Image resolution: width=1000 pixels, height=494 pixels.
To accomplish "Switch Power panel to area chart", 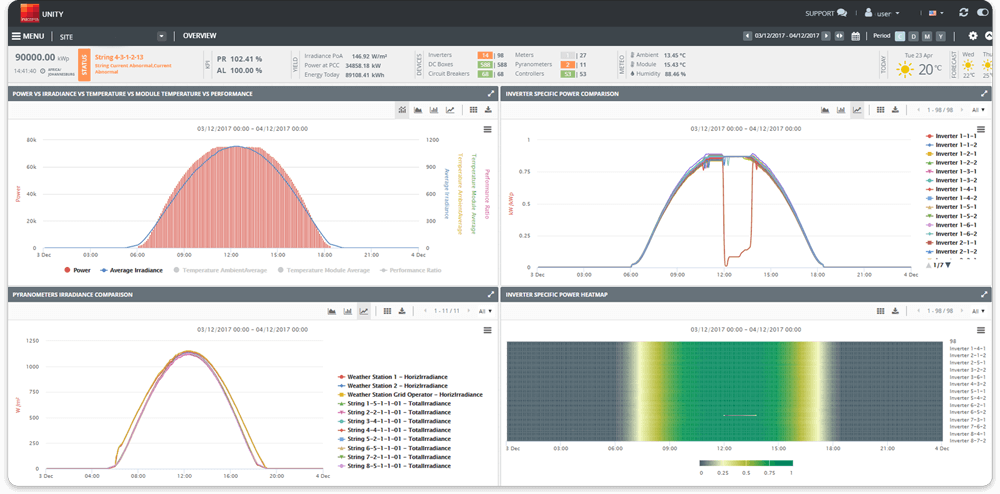I will tap(418, 110).
